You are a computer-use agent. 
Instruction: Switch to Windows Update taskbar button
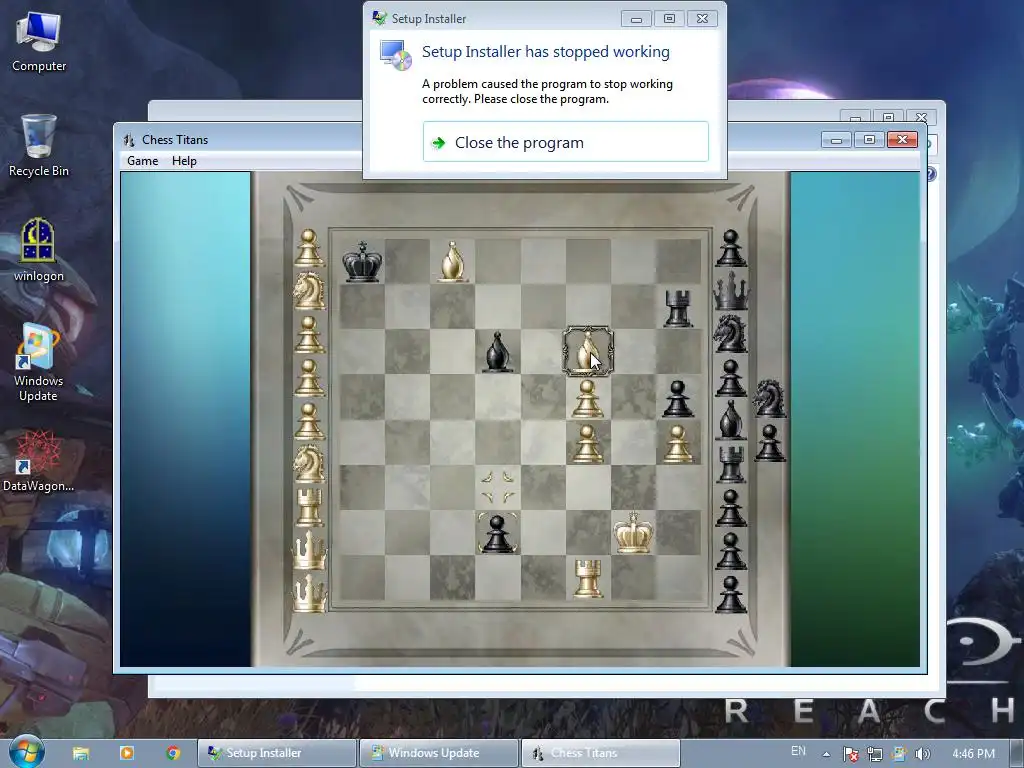click(x=440, y=753)
